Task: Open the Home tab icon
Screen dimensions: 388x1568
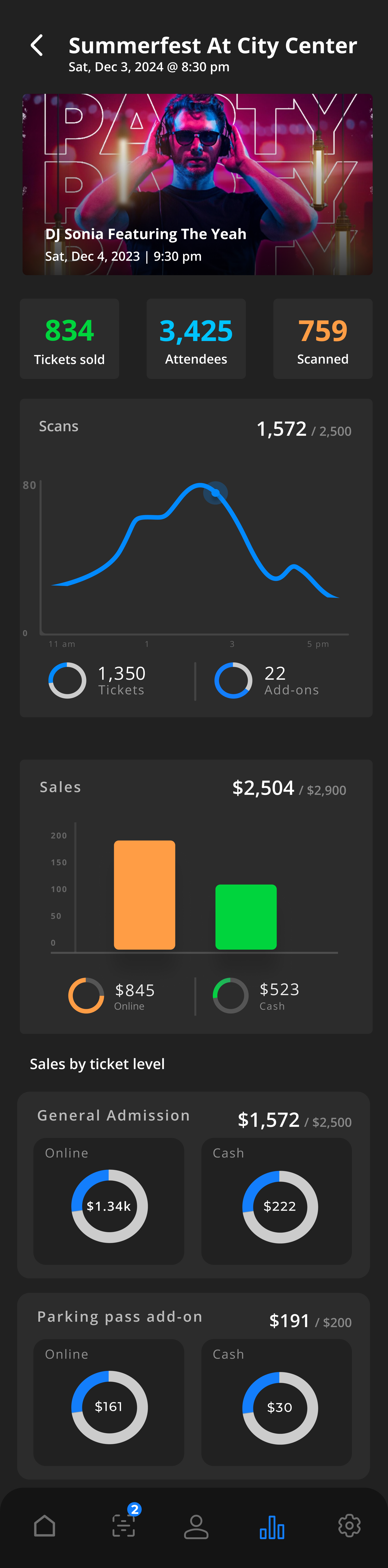Action: coord(44,1526)
